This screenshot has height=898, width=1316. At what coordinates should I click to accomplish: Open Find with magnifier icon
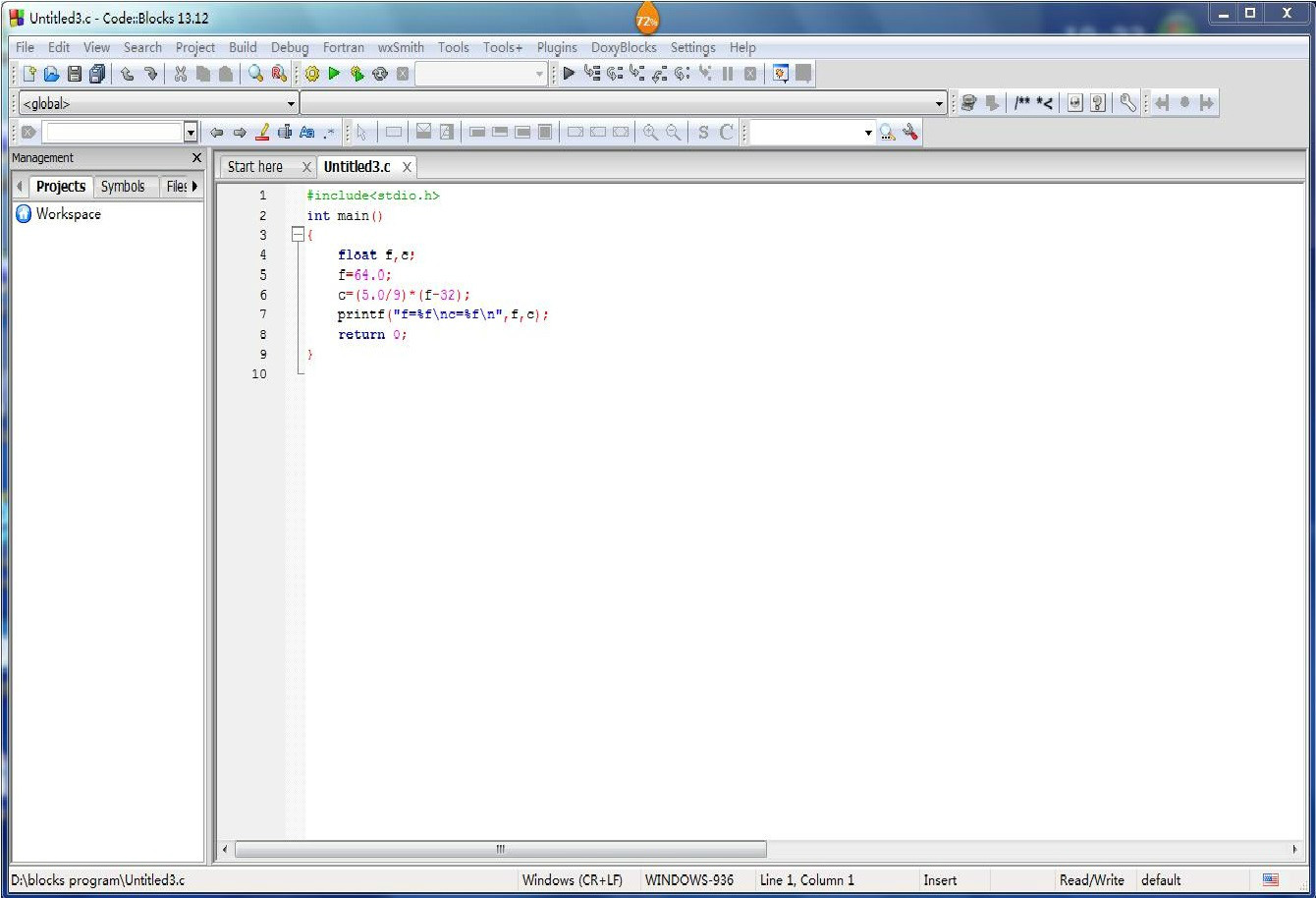point(255,74)
